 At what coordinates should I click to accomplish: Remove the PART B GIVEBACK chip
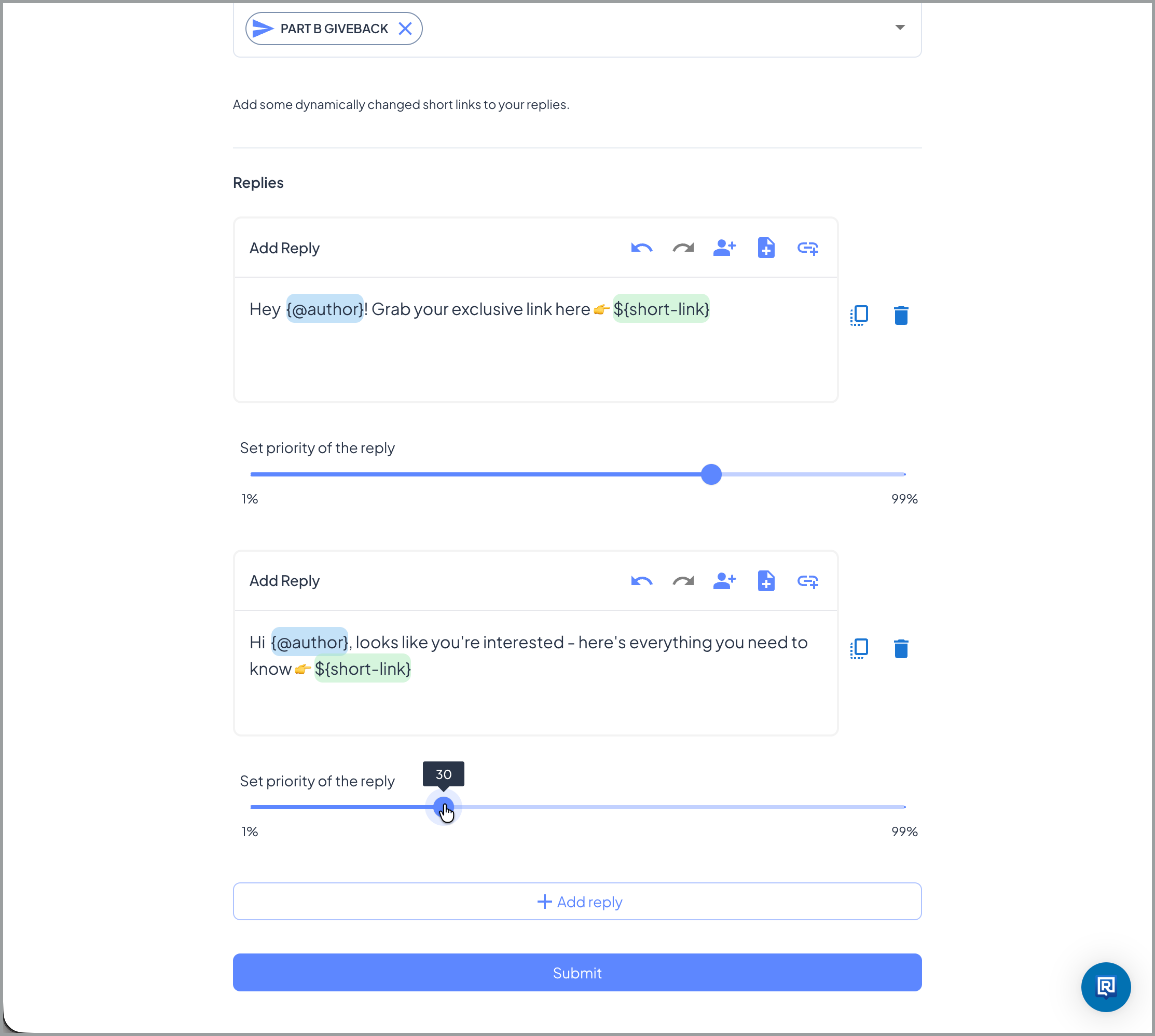pos(405,29)
